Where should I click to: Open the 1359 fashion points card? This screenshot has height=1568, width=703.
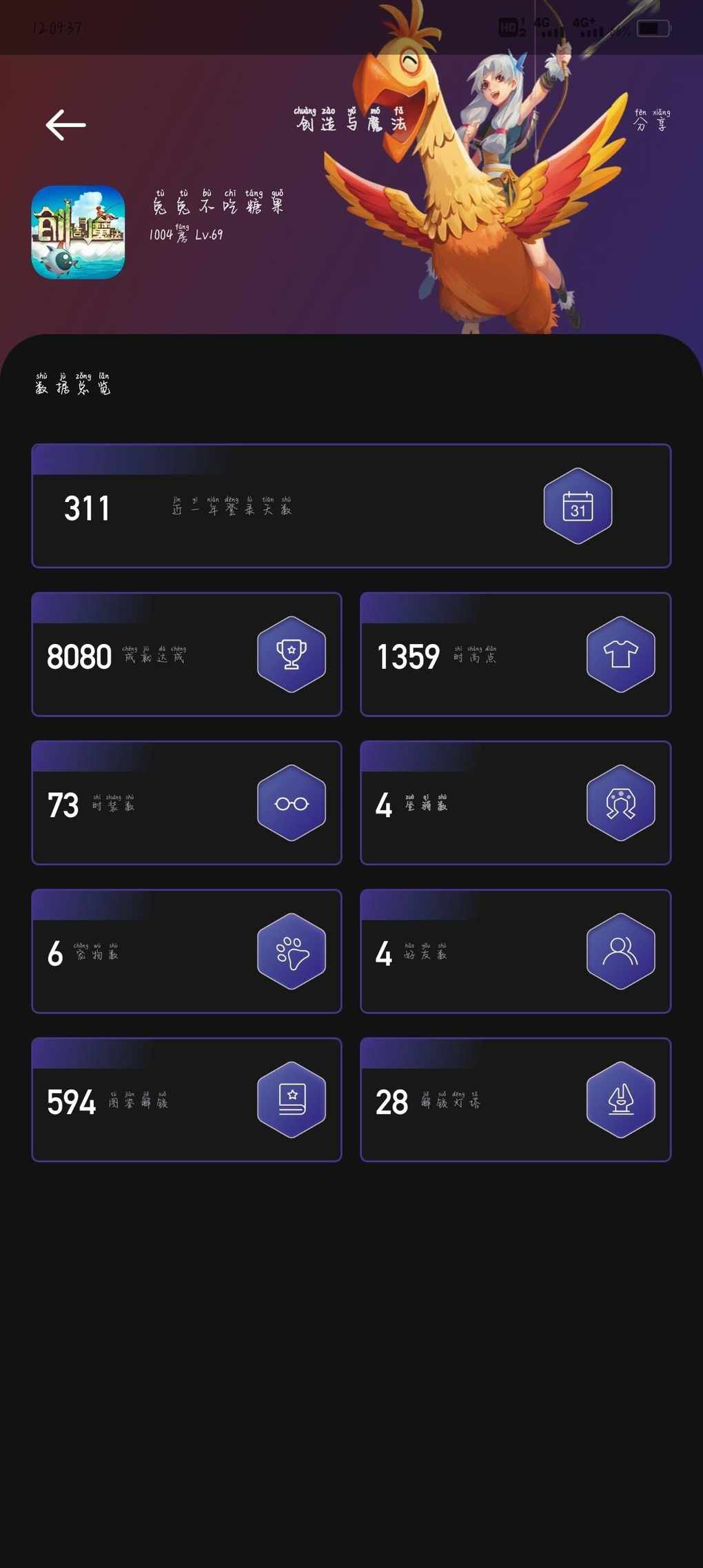coord(516,654)
